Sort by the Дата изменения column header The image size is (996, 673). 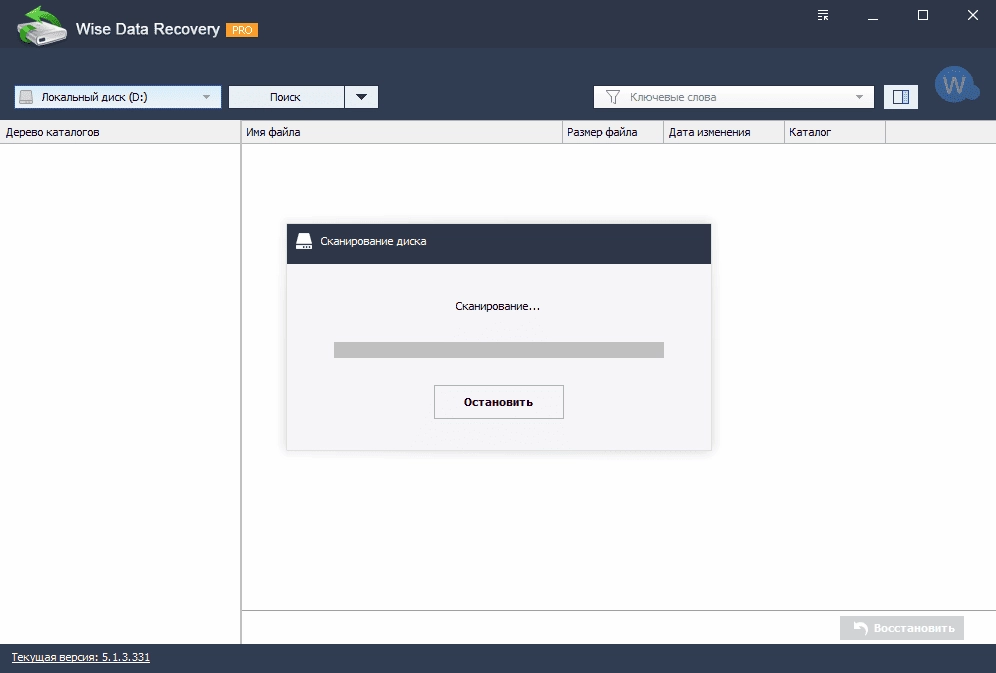click(x=724, y=132)
